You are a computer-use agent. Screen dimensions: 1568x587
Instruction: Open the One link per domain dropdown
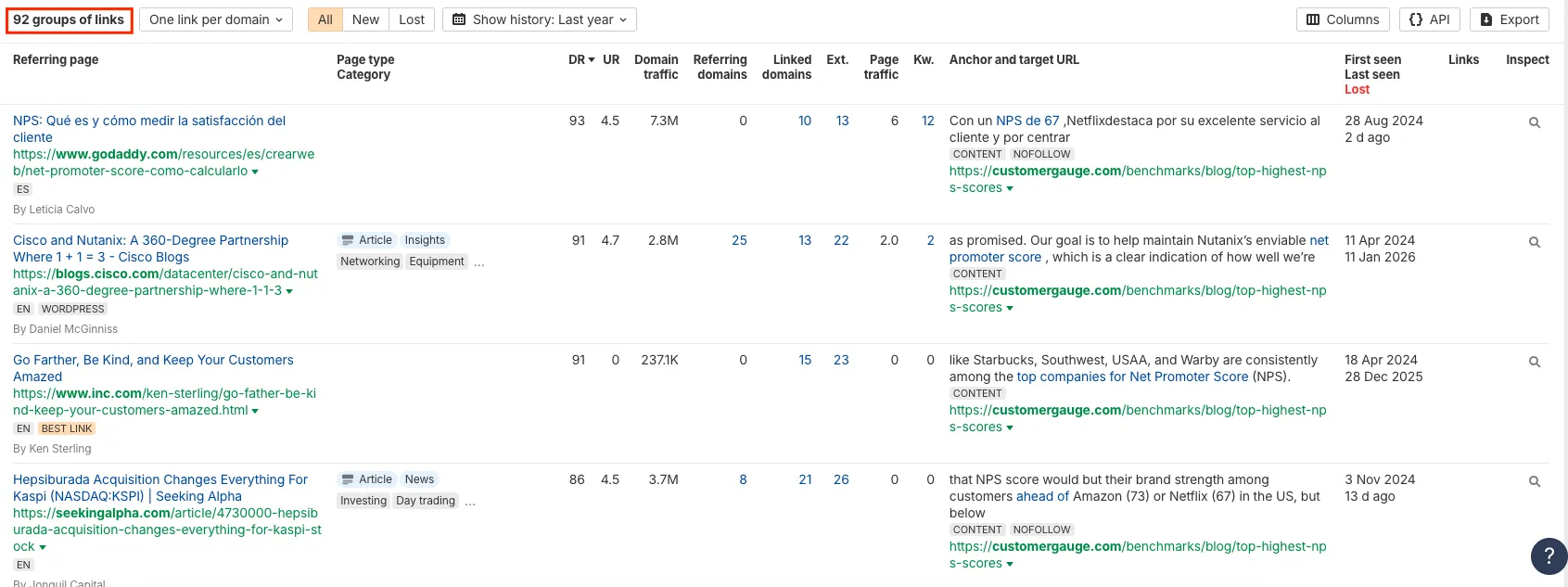point(215,19)
